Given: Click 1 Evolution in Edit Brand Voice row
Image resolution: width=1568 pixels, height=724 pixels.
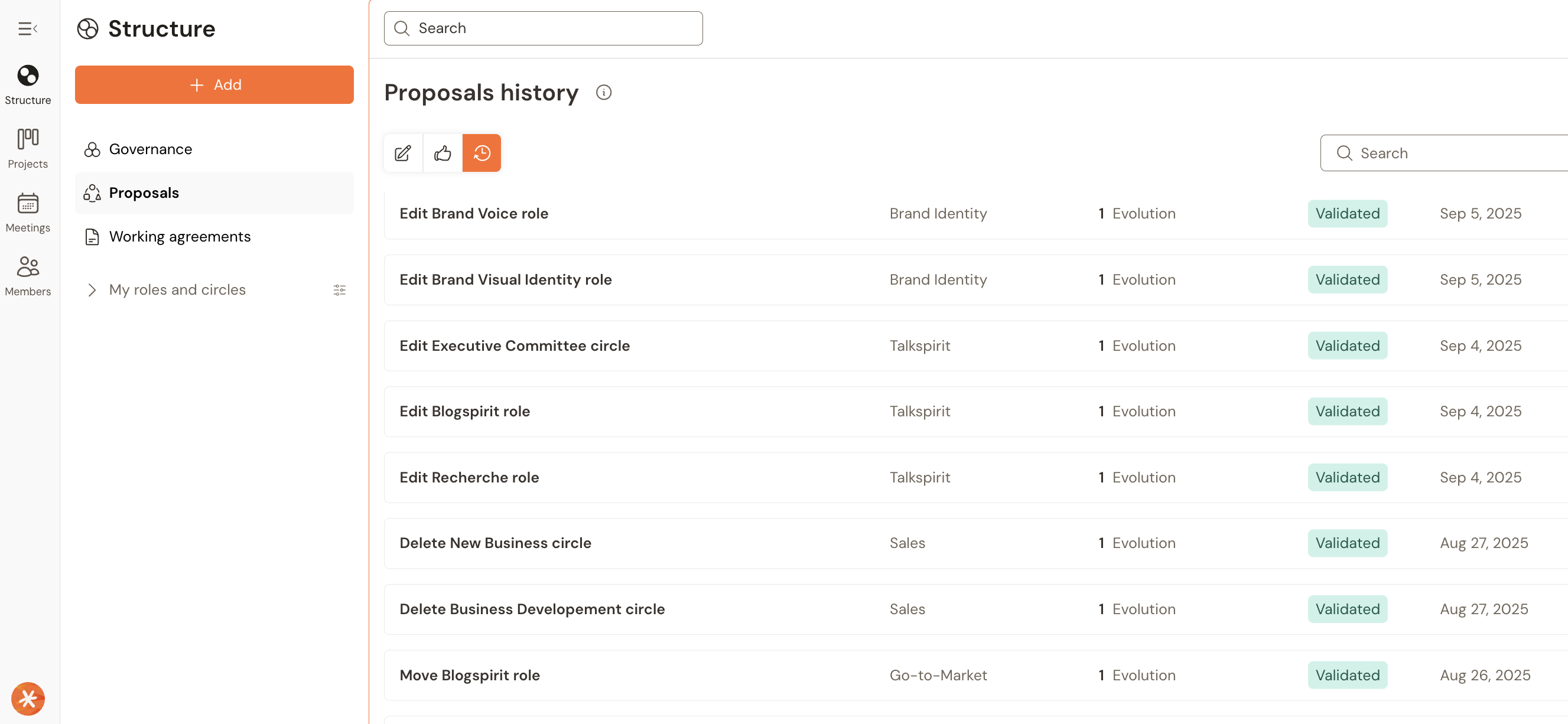Looking at the screenshot, I should point(1137,214).
